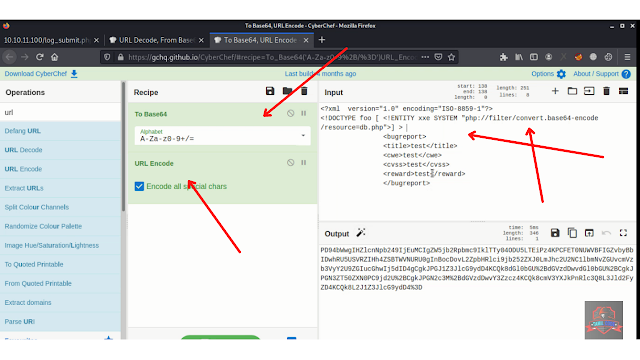Select Randomize Colour Palette operation
This screenshot has width=640, height=360.
pos(60,226)
